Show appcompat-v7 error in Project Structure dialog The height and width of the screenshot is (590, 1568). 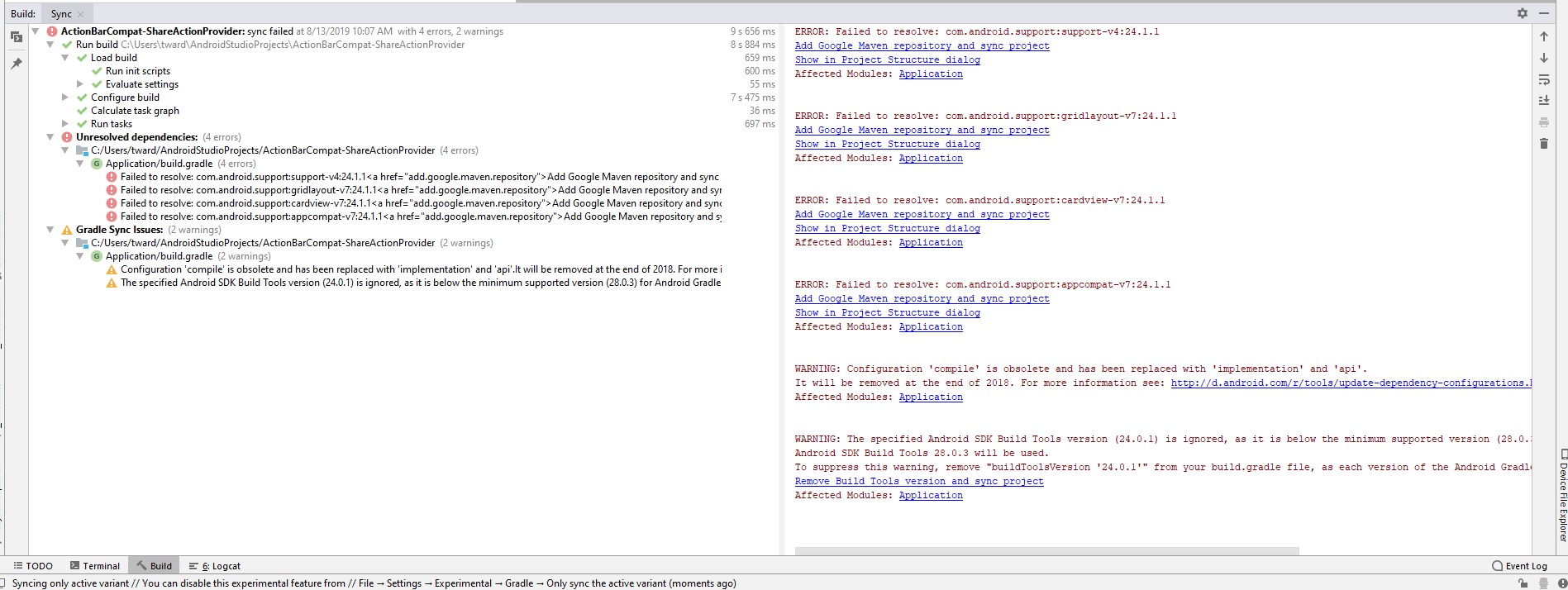[x=887, y=313]
